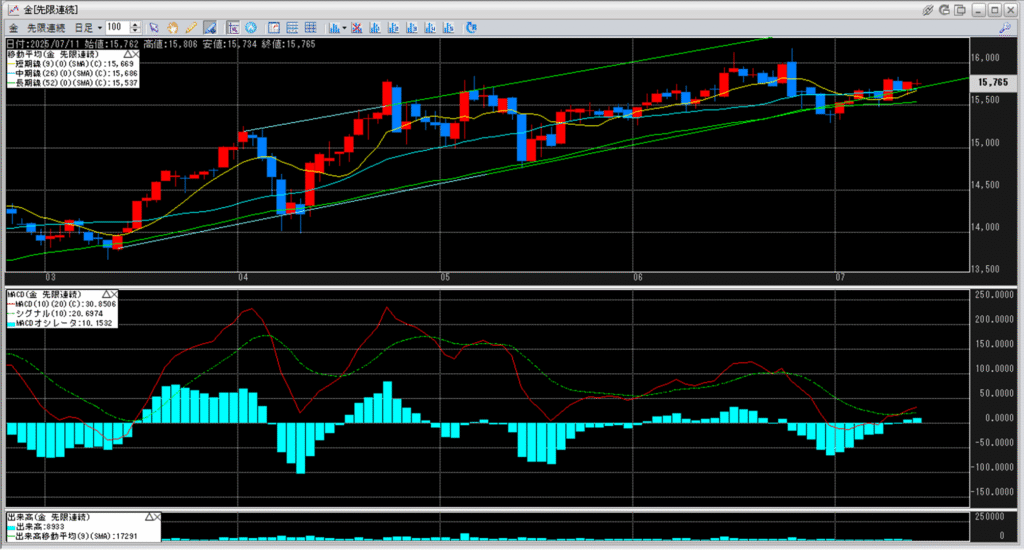Activate the hand pan tool
The width and height of the screenshot is (1024, 550).
172,27
